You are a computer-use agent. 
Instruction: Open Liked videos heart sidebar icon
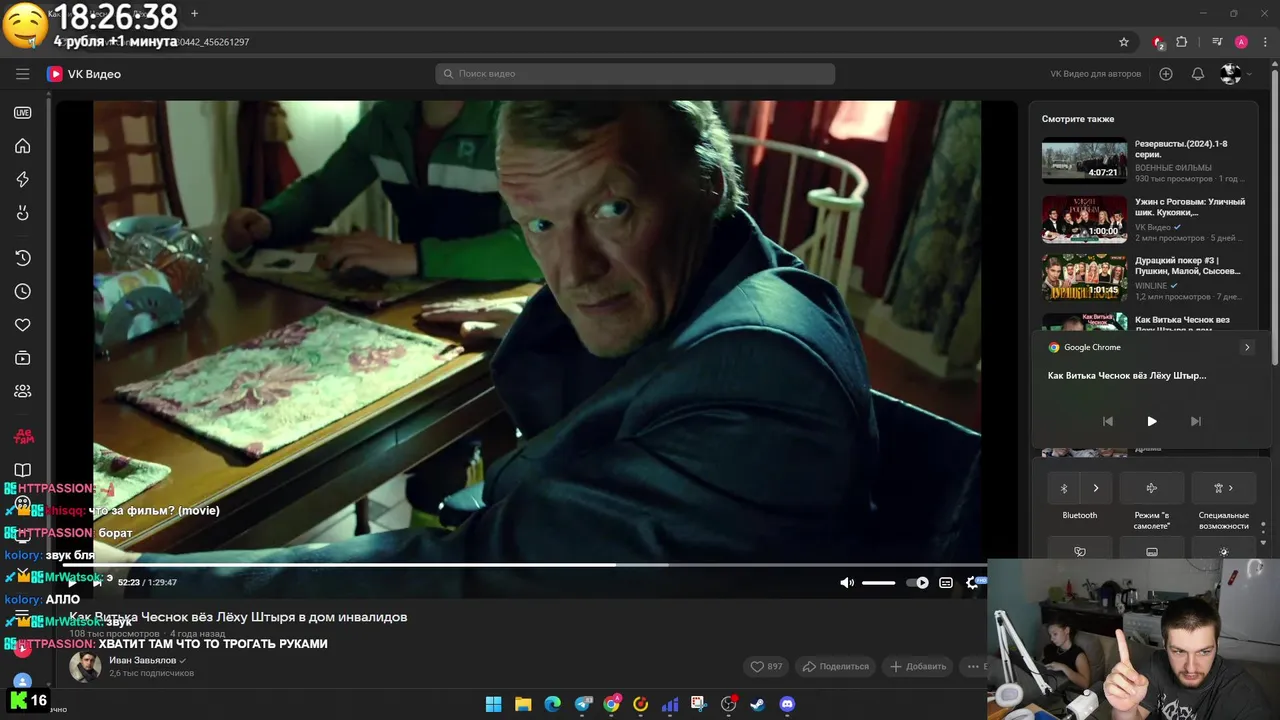[x=22, y=325]
